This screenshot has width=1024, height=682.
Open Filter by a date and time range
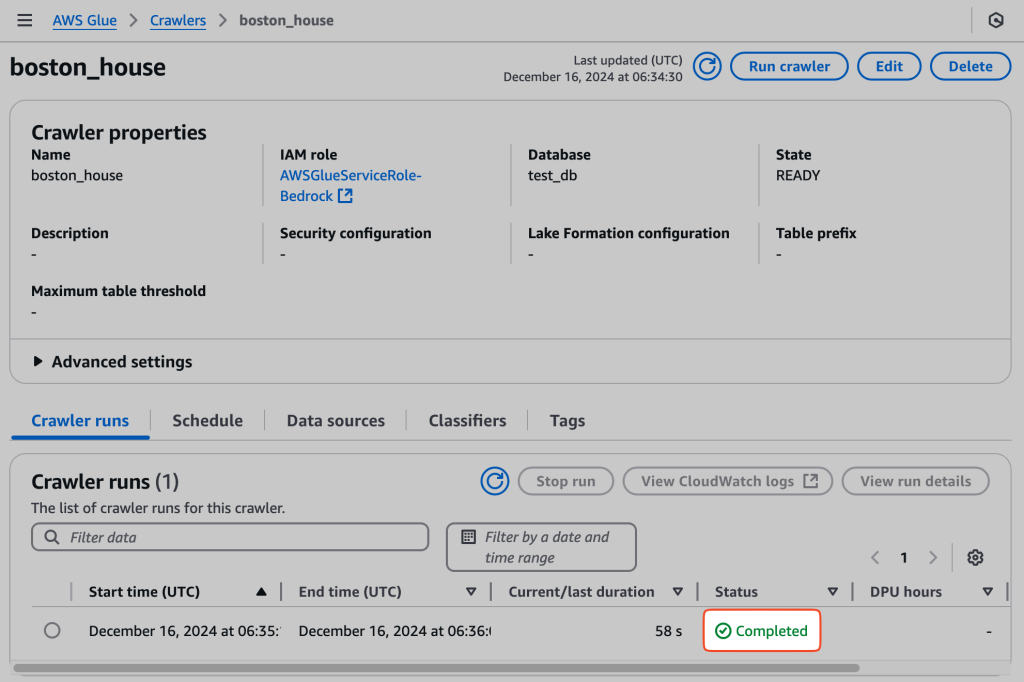tap(541, 547)
